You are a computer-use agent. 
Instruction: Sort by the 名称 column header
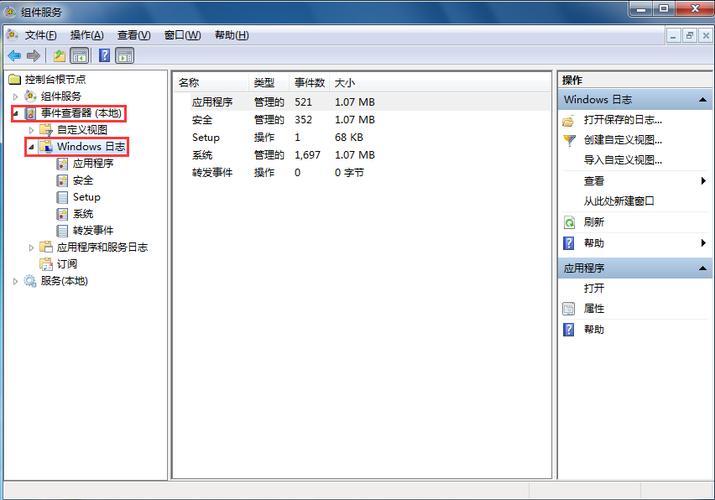tap(212, 82)
